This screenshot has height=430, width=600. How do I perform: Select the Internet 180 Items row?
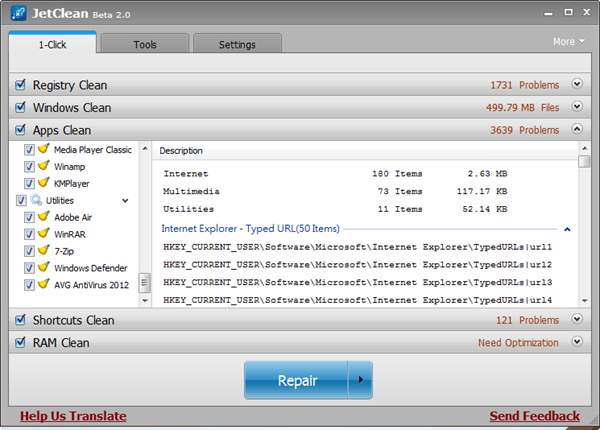point(335,174)
